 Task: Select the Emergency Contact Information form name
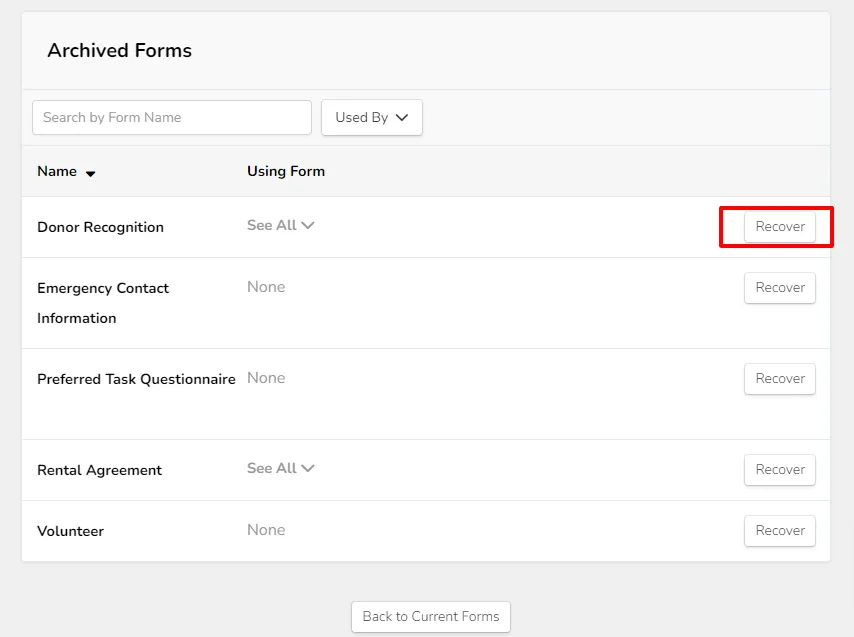tap(103, 303)
